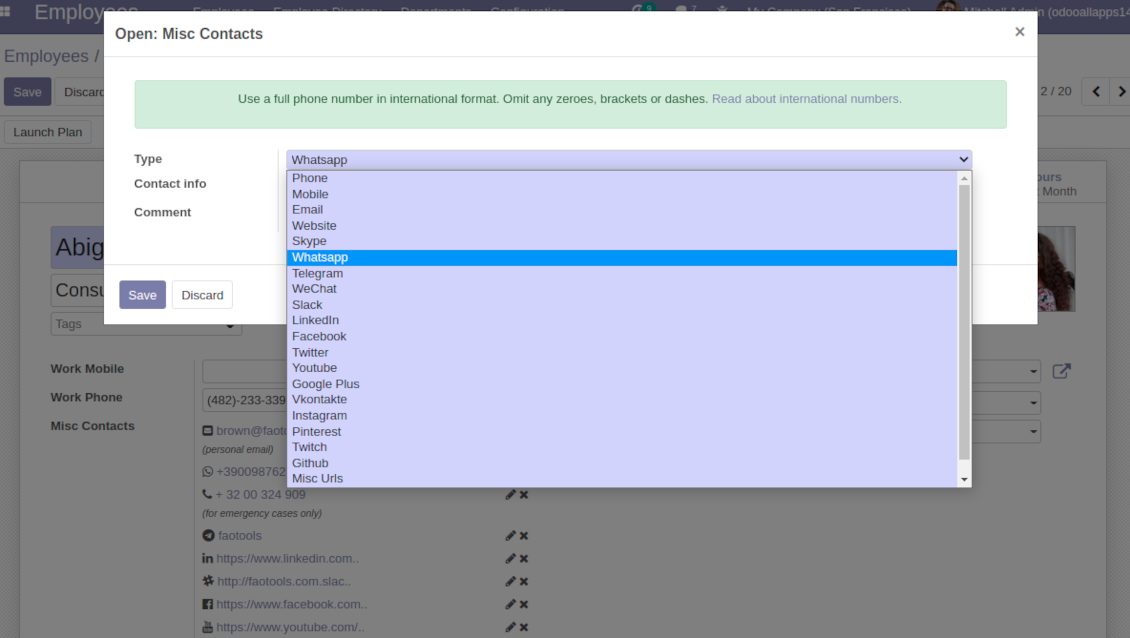The width and height of the screenshot is (1130, 638).
Task: Remove the facebook.com contact entry
Action: point(524,604)
